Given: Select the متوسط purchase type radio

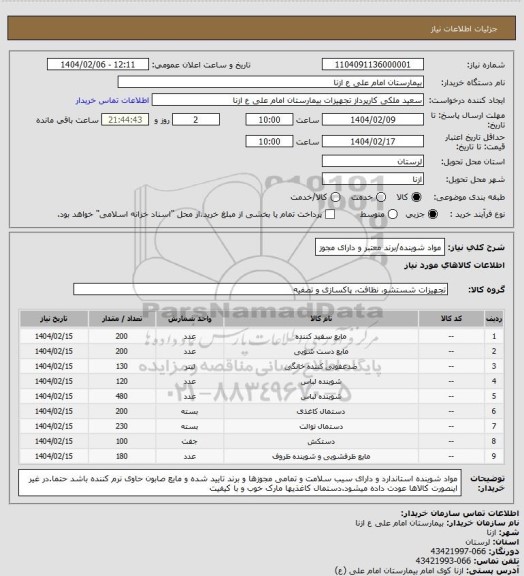Looking at the screenshot, I should pos(393,214).
